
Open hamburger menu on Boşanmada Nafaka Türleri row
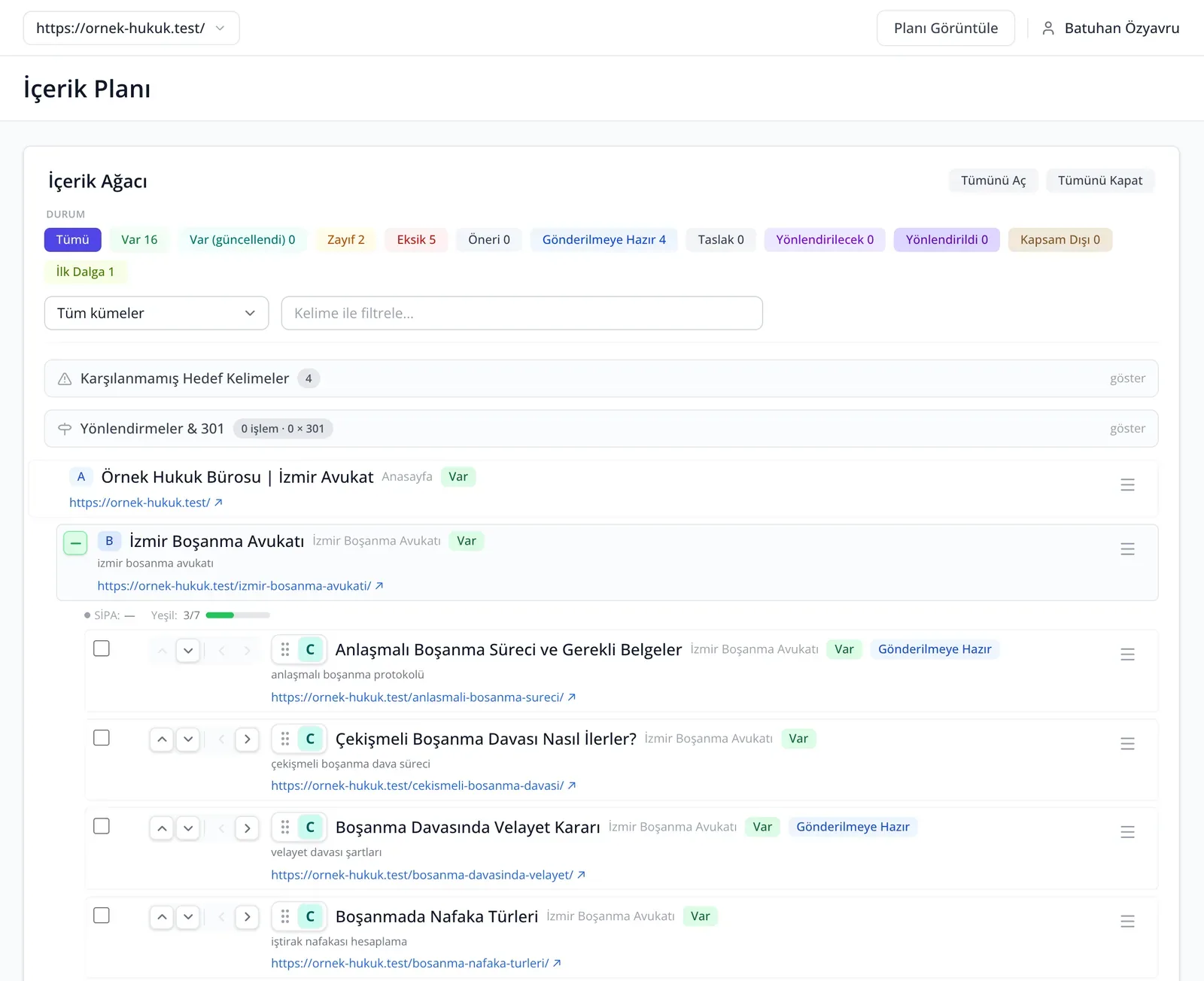click(1127, 922)
